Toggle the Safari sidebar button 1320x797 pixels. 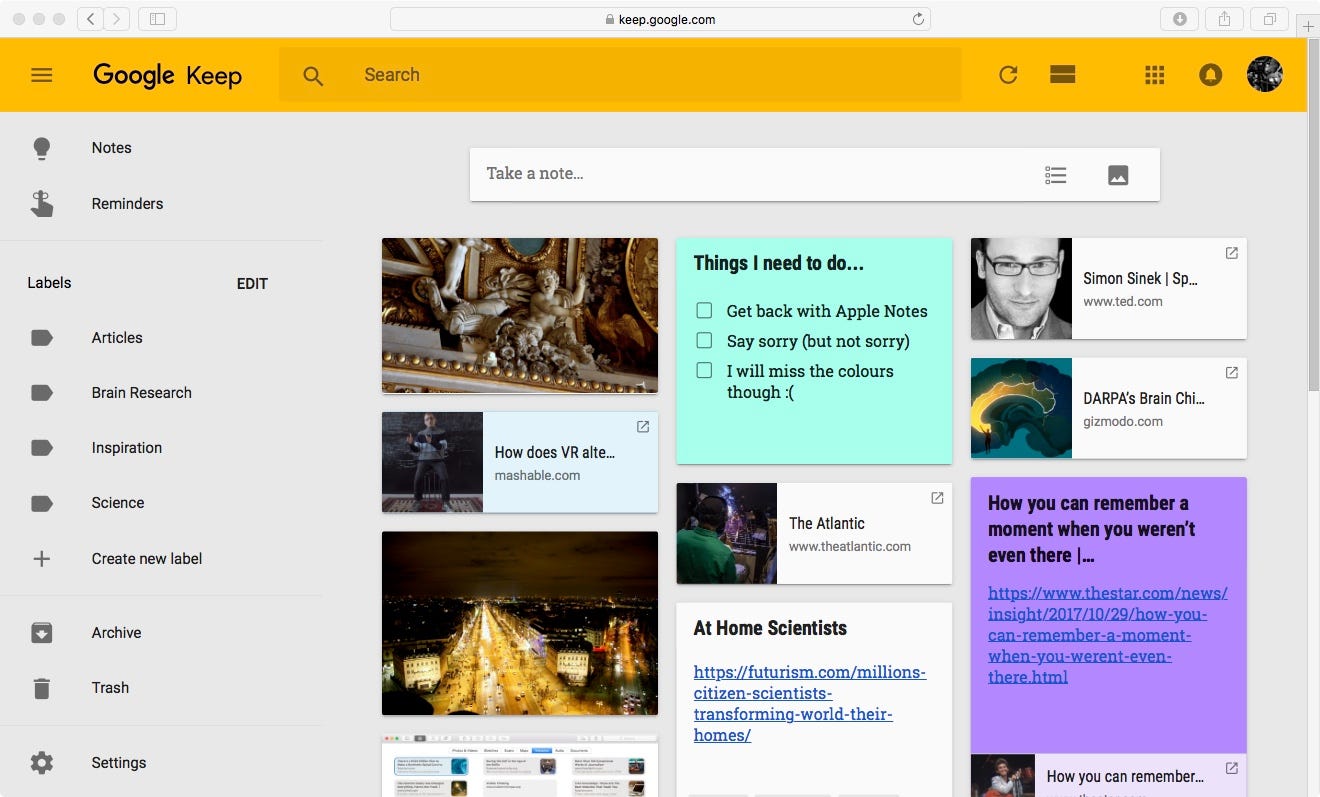157,19
